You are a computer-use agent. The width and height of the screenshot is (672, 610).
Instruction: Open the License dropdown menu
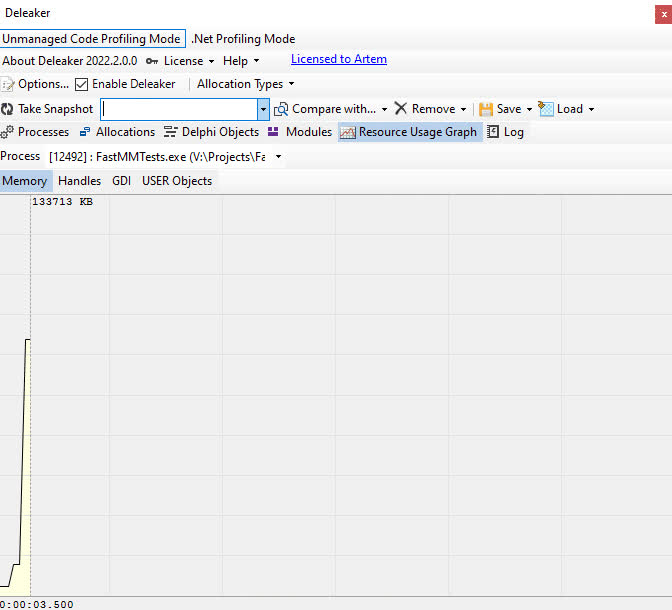click(x=211, y=61)
